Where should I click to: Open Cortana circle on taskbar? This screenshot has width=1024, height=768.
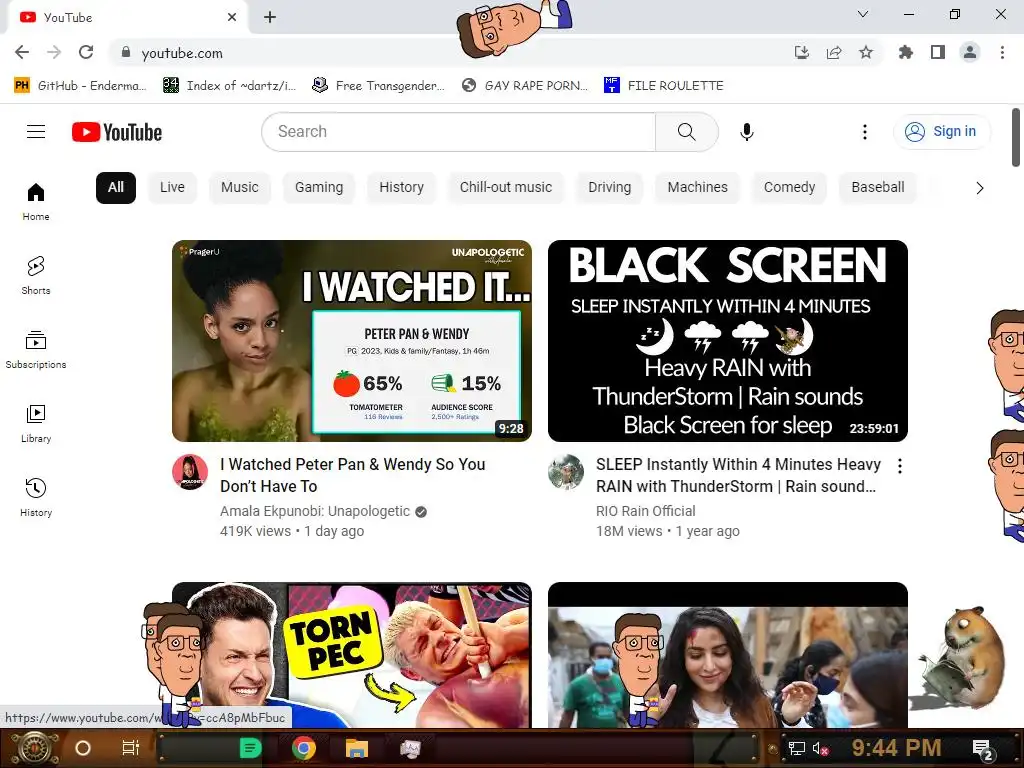pyautogui.click(x=83, y=748)
